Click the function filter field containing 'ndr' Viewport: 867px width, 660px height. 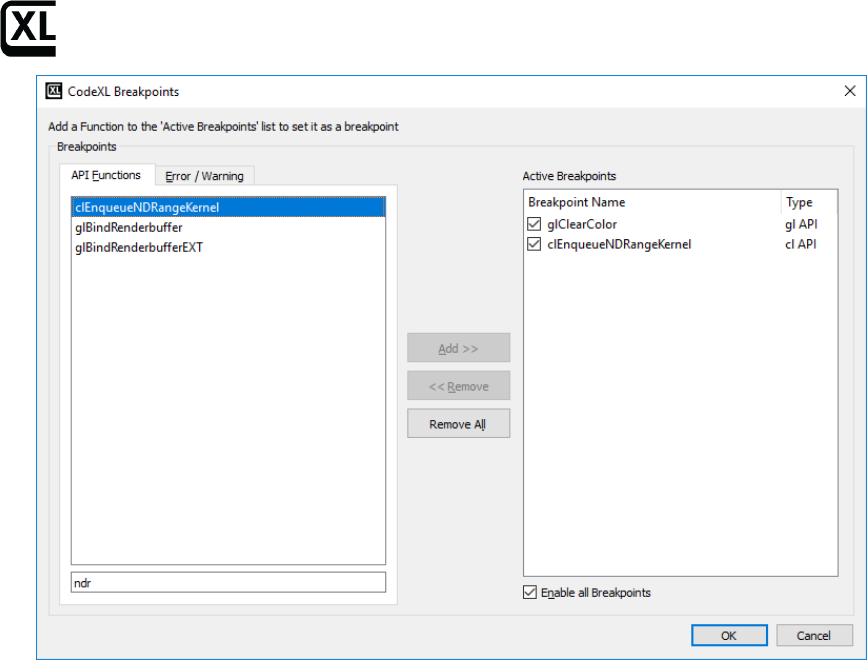click(228, 583)
